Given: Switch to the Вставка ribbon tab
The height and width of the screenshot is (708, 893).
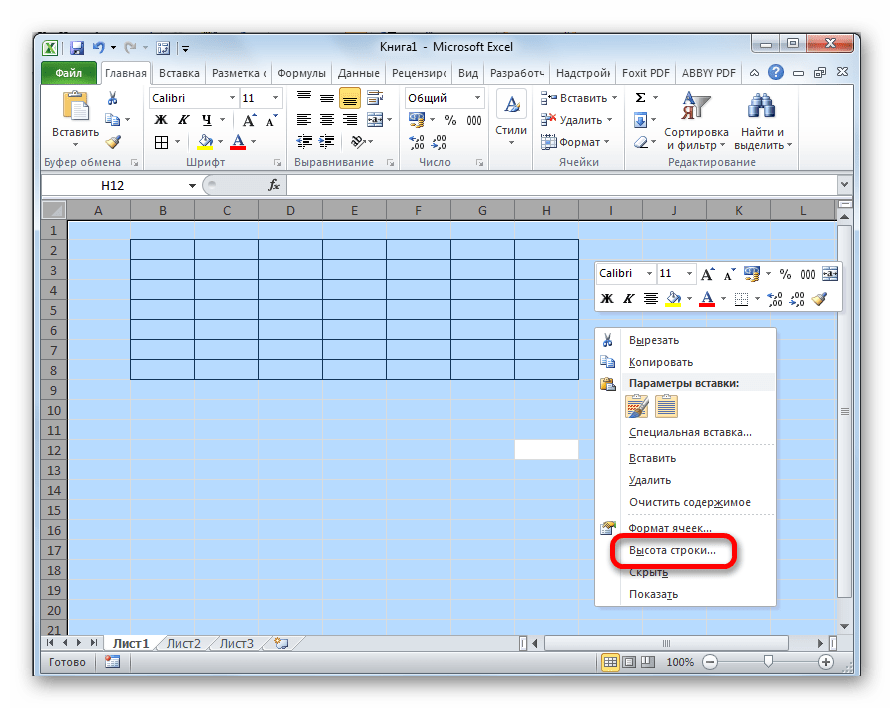Looking at the screenshot, I should click(179, 73).
